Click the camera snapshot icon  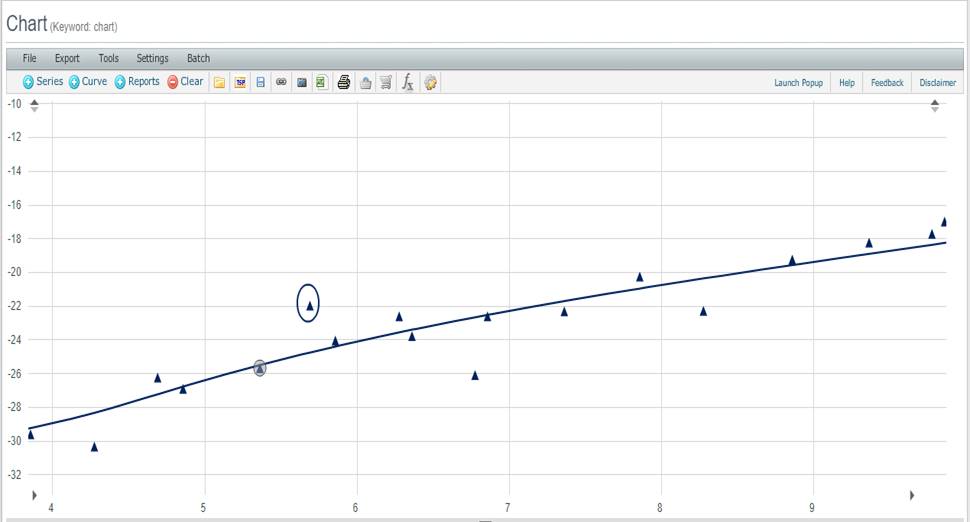pos(301,83)
